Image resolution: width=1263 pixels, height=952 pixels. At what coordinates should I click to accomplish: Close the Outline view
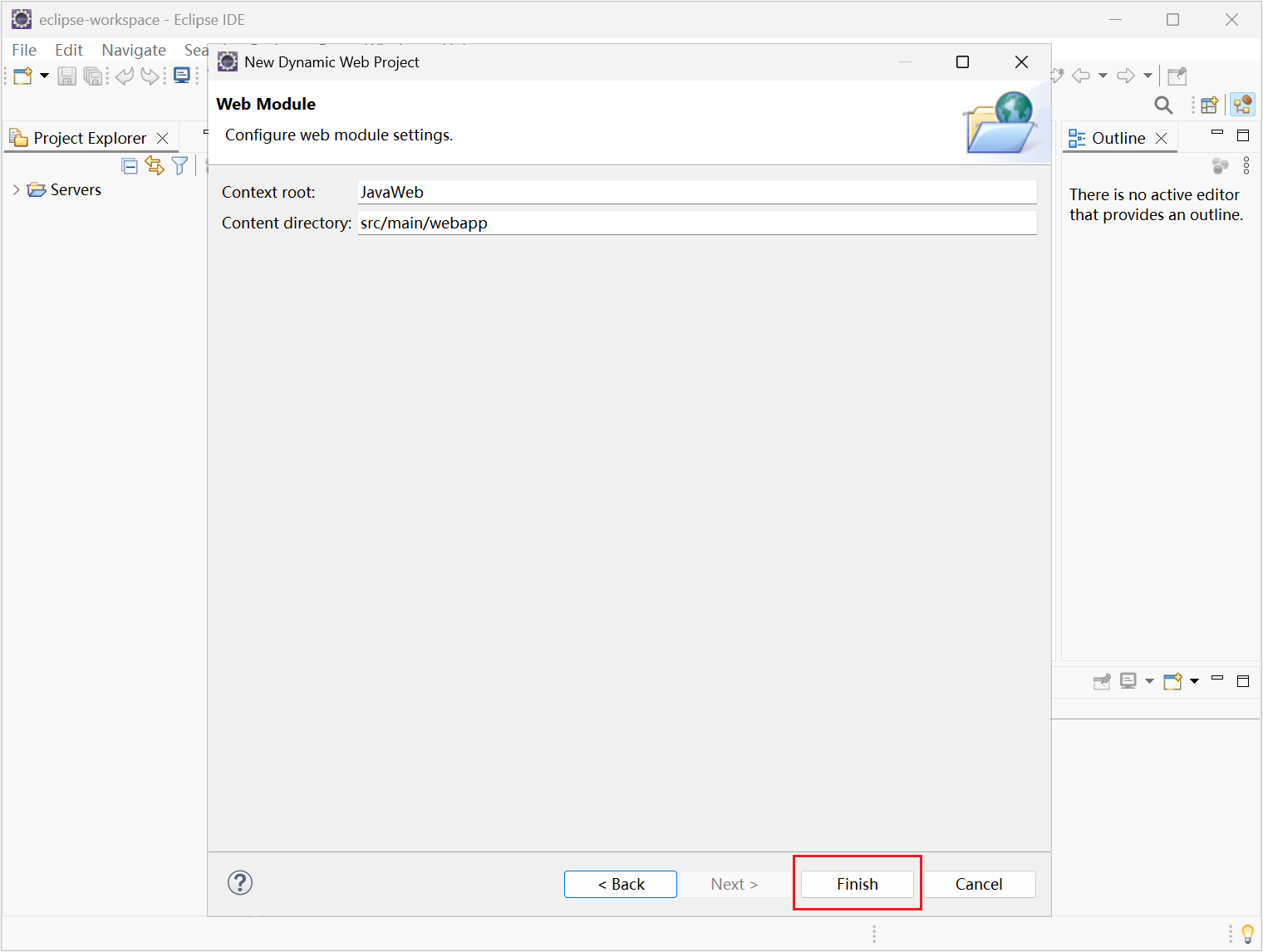coord(1162,138)
